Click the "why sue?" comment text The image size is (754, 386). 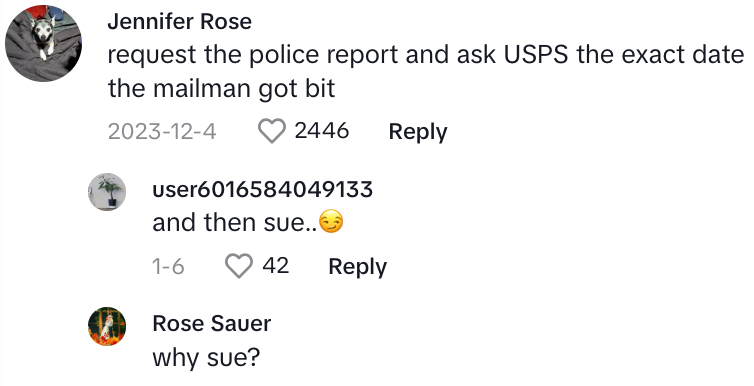[x=206, y=358]
